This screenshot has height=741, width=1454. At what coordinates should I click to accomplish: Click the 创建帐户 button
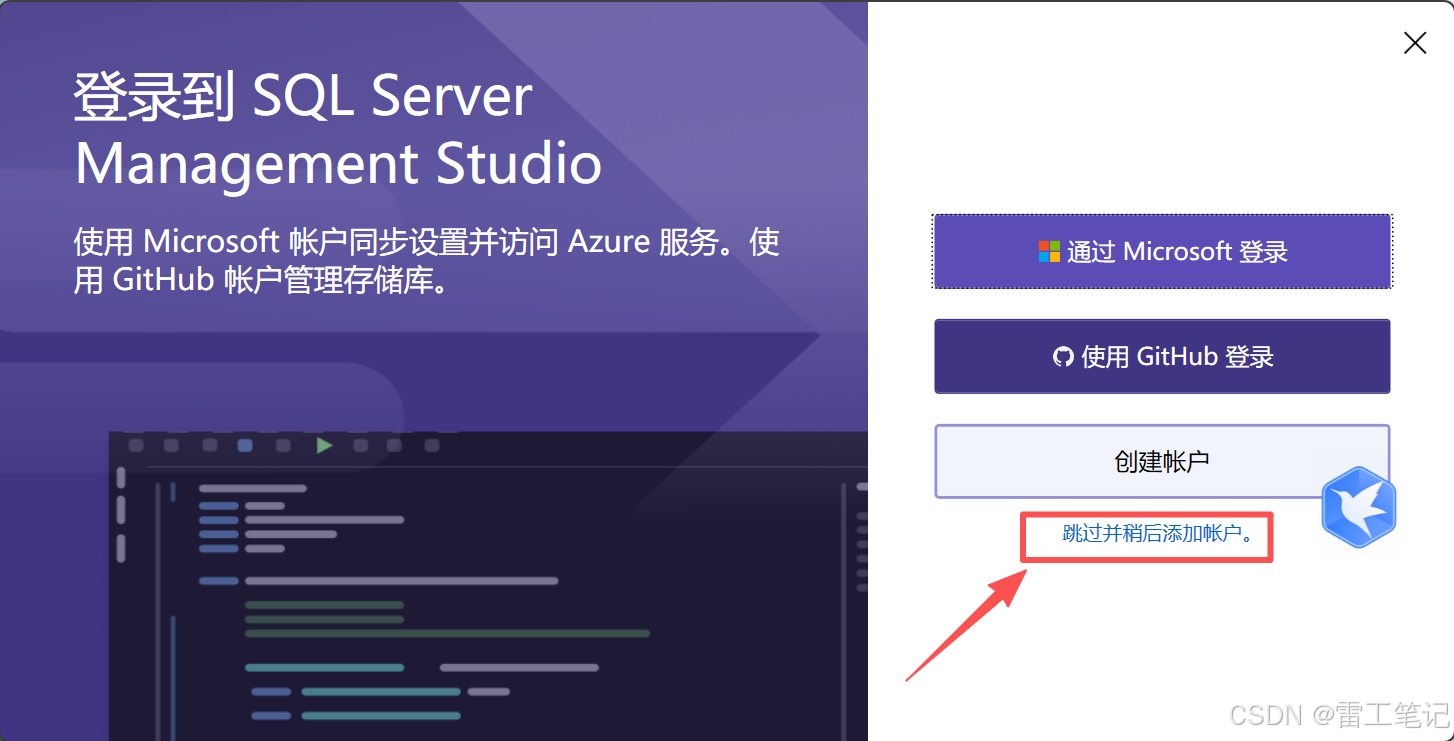coord(1162,461)
